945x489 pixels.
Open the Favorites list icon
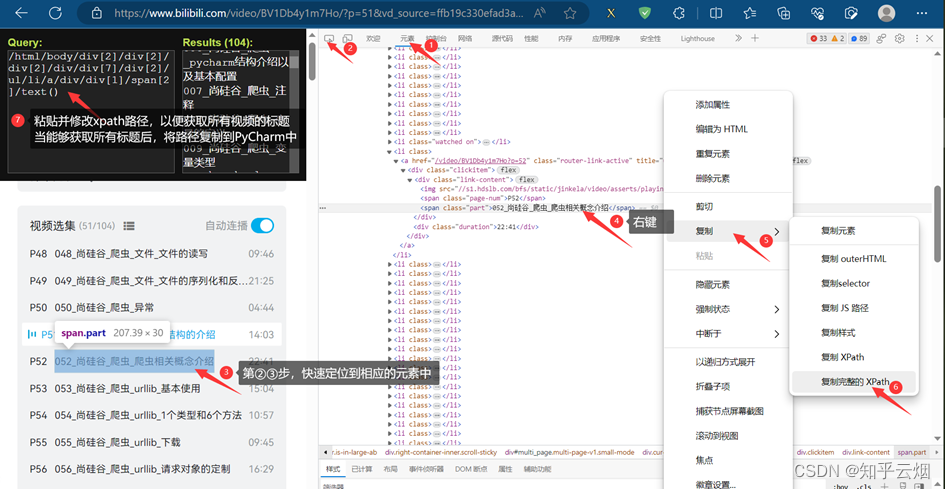pyautogui.click(x=749, y=13)
